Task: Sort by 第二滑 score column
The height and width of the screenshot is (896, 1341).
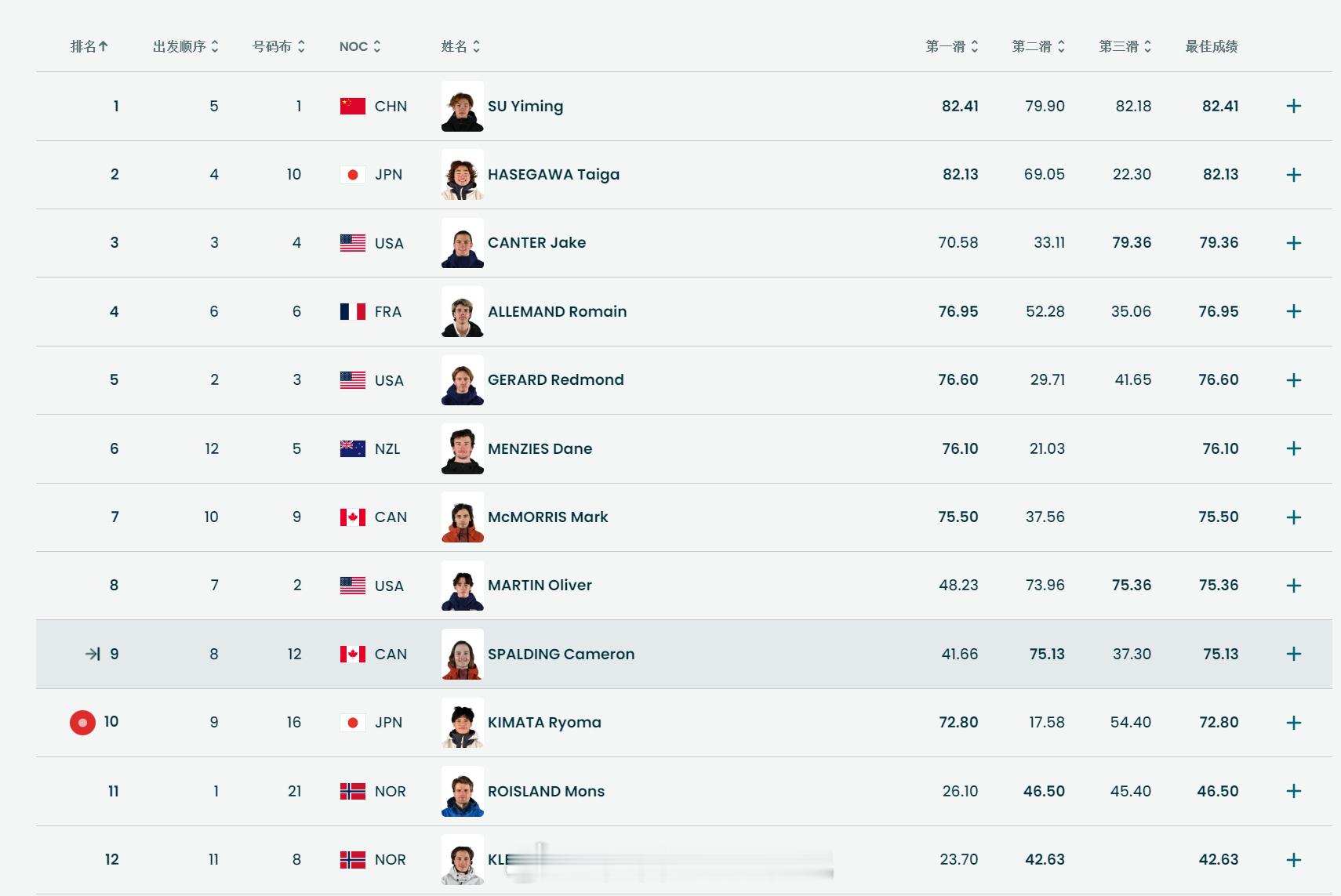Action: click(1038, 46)
